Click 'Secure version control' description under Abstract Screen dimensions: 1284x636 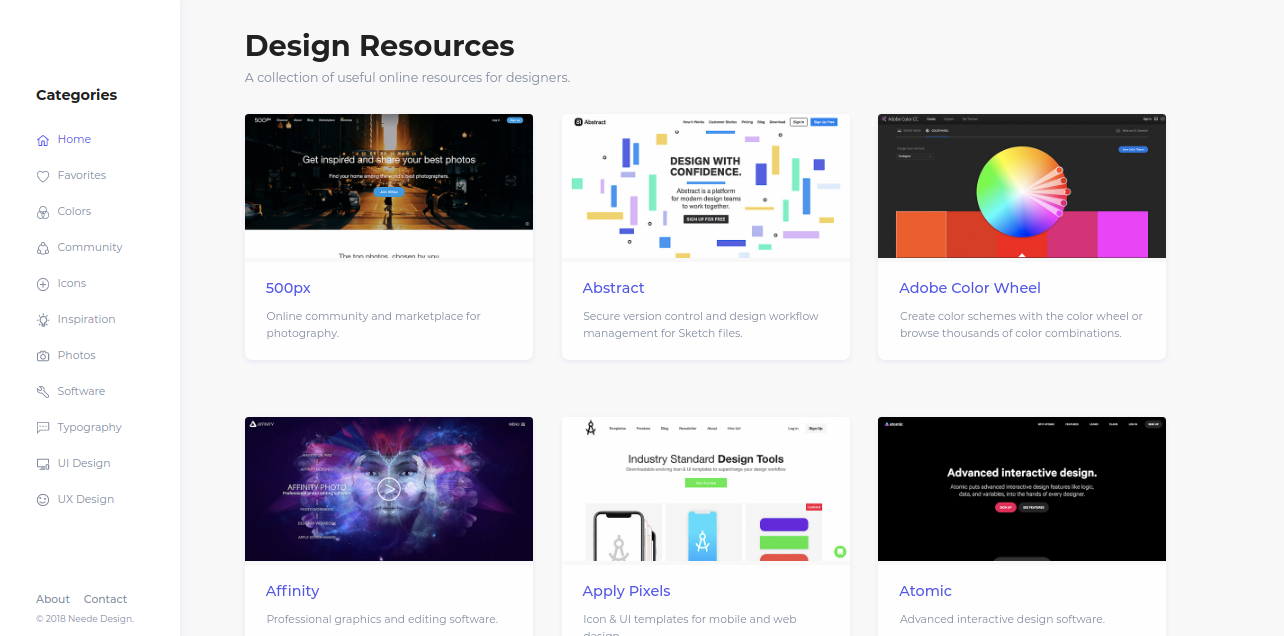pyautogui.click(x=701, y=324)
